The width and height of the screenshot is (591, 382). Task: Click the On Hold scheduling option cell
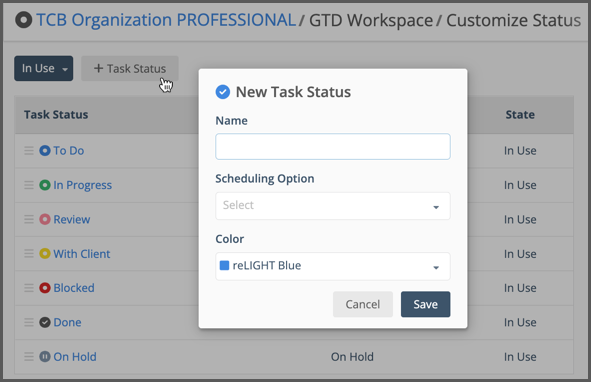(x=352, y=357)
